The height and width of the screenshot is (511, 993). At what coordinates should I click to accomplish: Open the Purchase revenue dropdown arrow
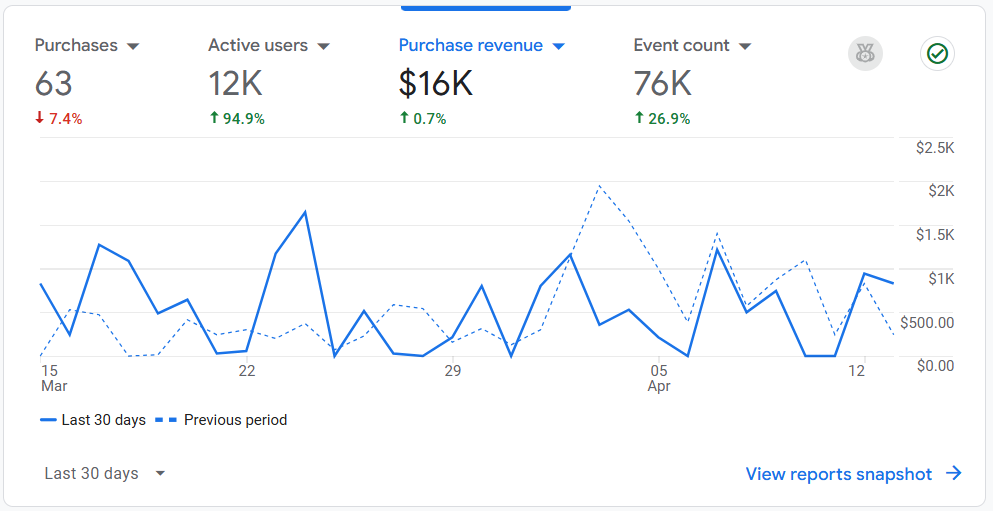559,46
